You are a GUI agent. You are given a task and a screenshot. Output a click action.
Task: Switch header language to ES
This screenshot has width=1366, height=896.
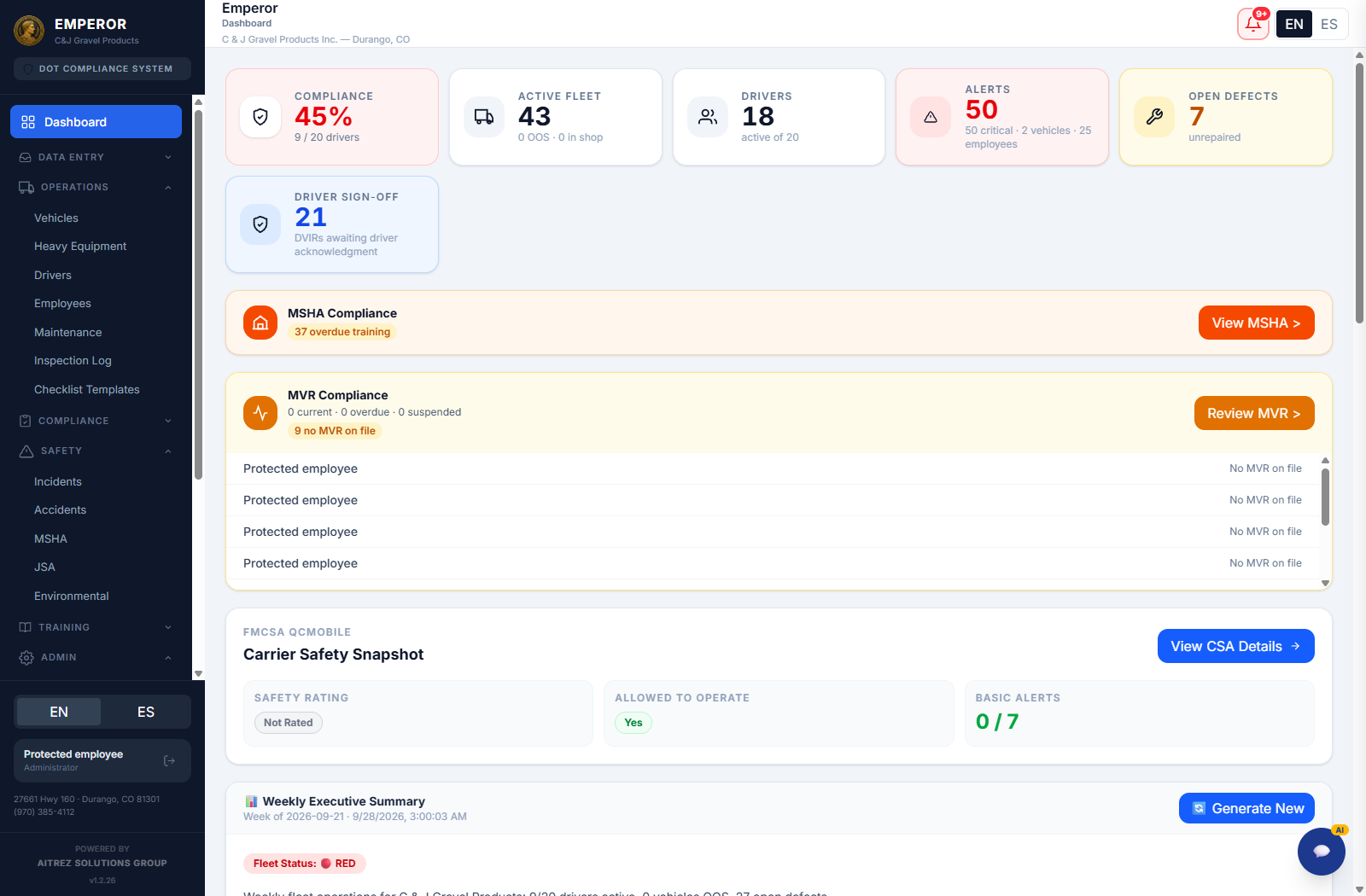point(1329,24)
